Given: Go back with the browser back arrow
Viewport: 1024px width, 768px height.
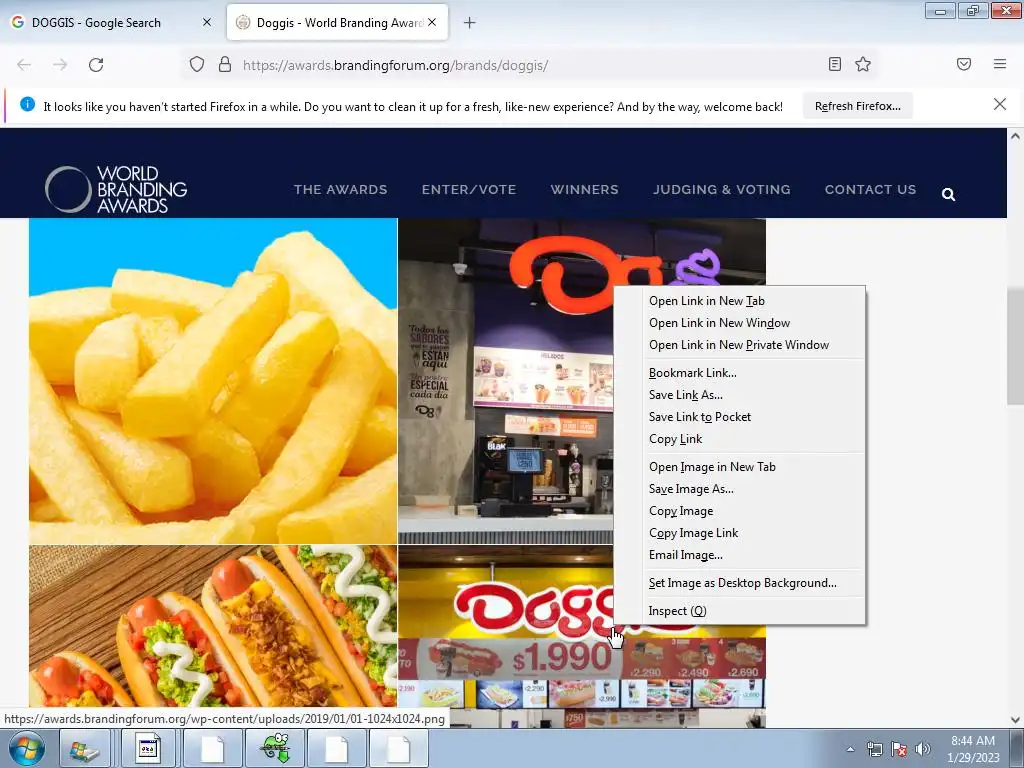Looking at the screenshot, I should click(x=24, y=65).
